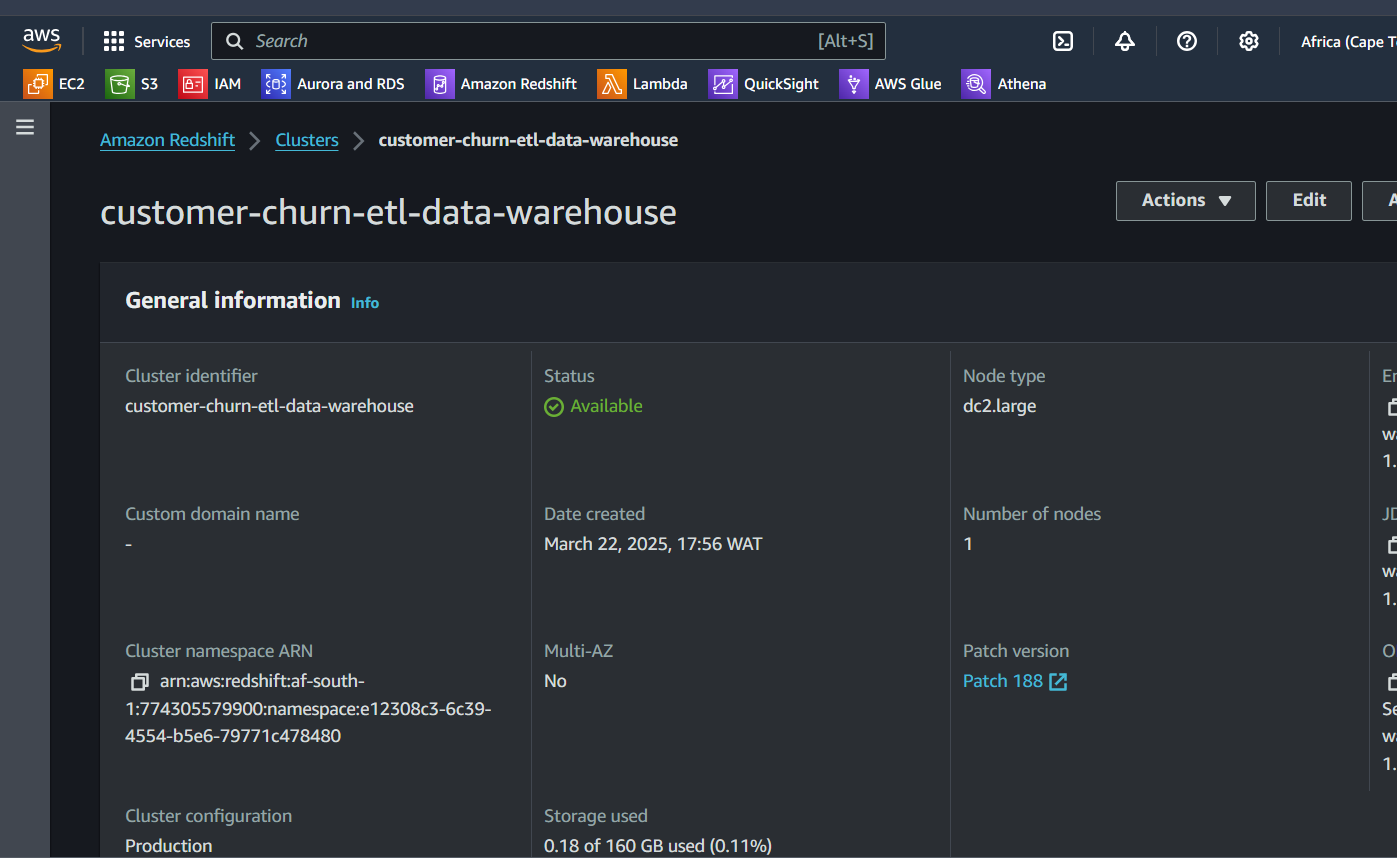This screenshot has height=858, width=1397.
Task: Go to the Amazon Redshift breadcrumb link
Action: [x=167, y=140]
